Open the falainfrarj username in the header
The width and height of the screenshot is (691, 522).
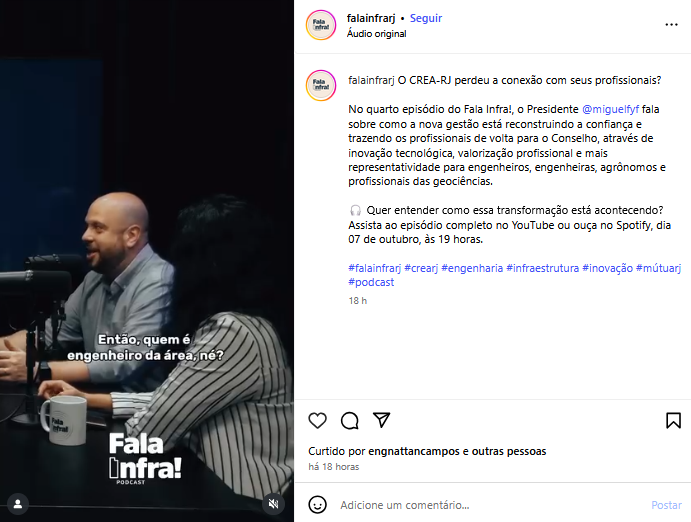tap(371, 18)
